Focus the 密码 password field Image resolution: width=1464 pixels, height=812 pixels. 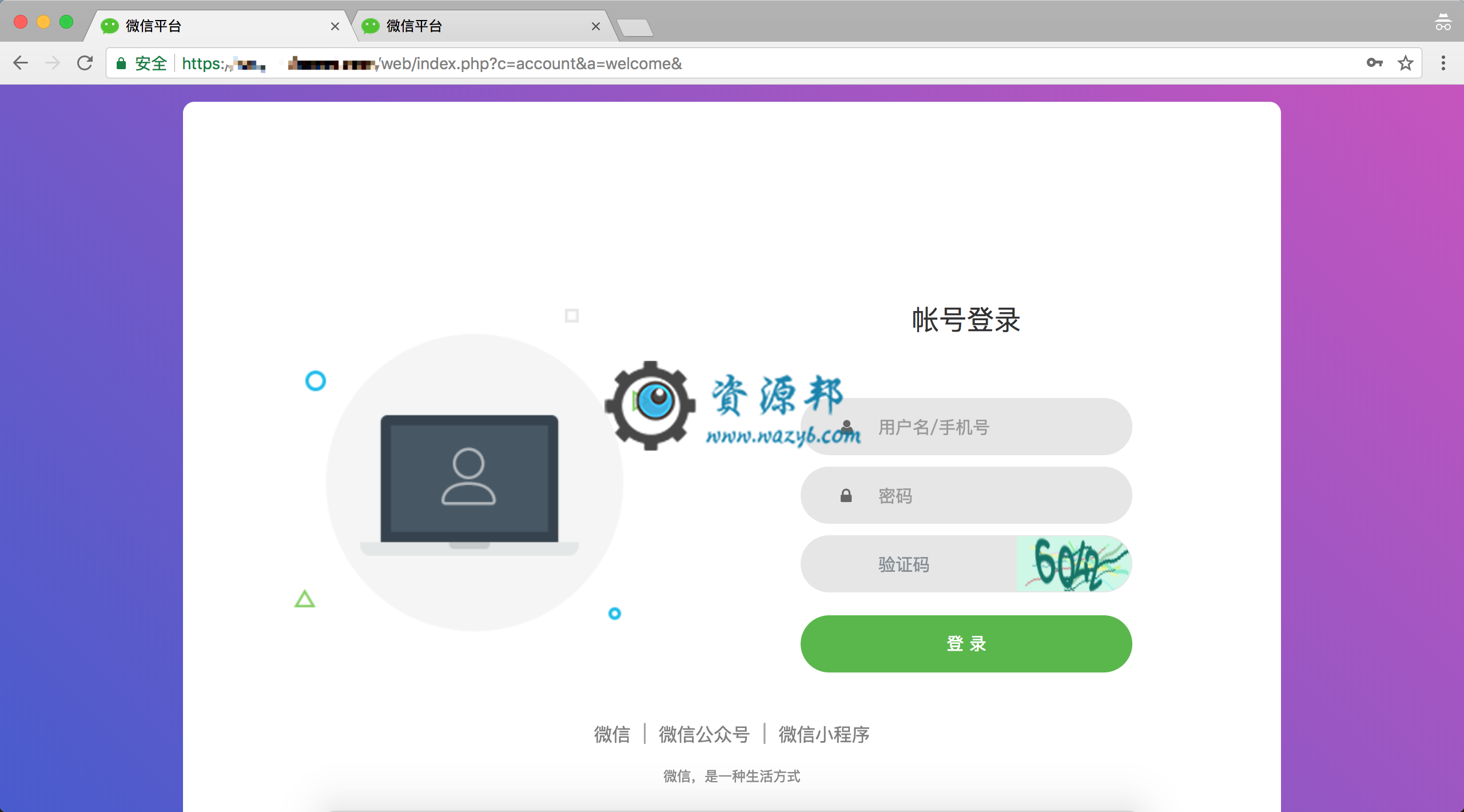click(x=966, y=495)
